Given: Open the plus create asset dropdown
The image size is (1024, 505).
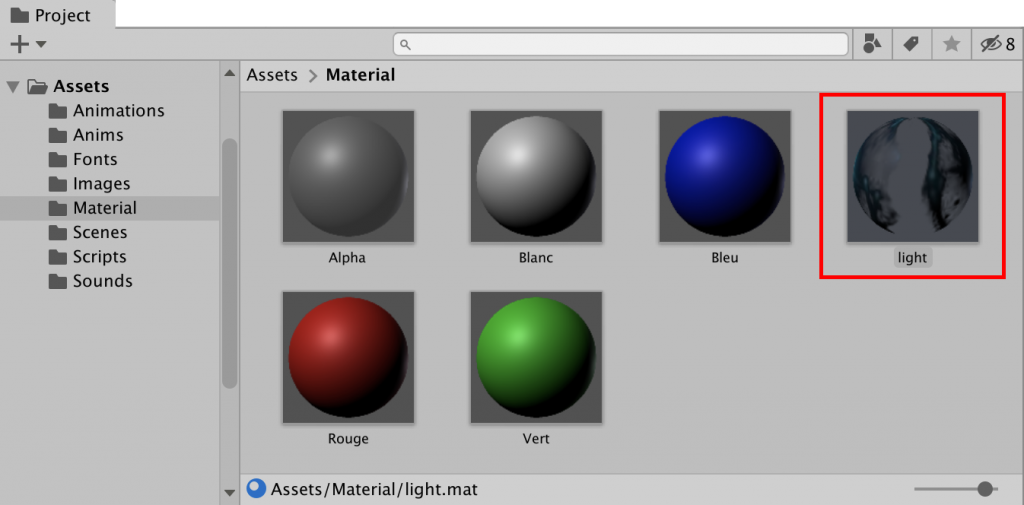Looking at the screenshot, I should click(27, 44).
